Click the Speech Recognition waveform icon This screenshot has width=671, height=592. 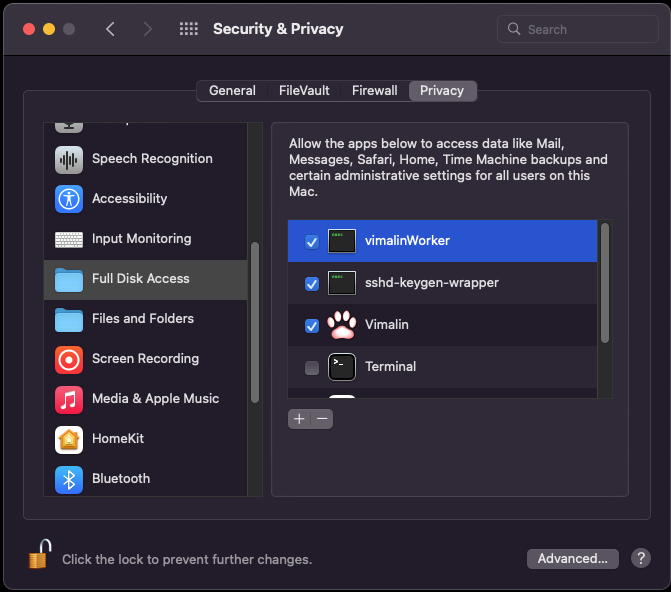[69, 160]
